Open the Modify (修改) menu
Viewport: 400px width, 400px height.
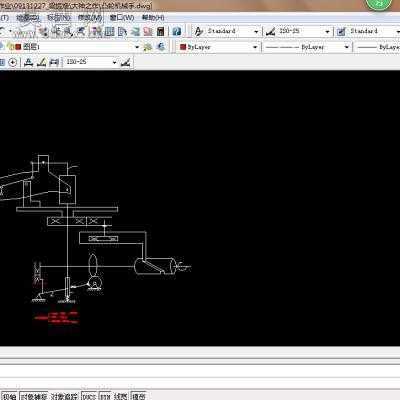coord(90,18)
